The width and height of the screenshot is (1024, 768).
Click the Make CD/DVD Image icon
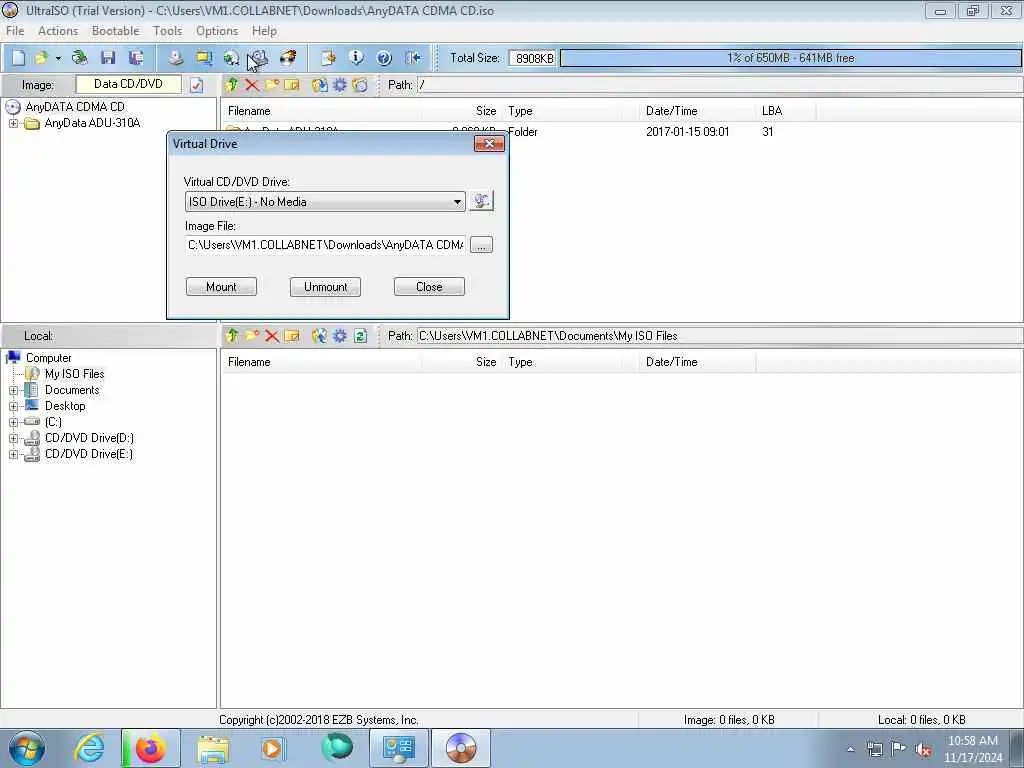click(x=176, y=57)
